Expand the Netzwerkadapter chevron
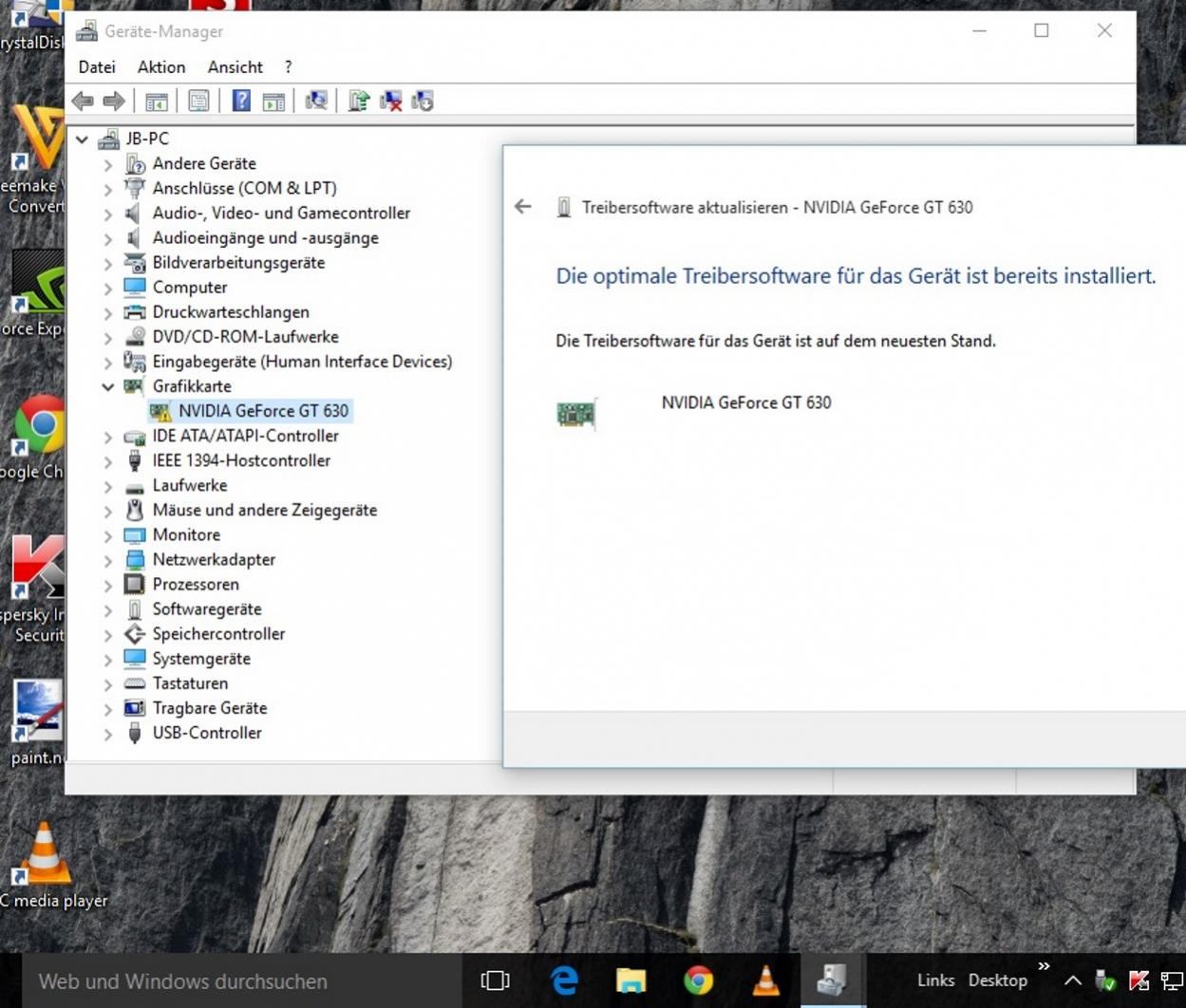The height and width of the screenshot is (1008, 1186). [x=108, y=560]
